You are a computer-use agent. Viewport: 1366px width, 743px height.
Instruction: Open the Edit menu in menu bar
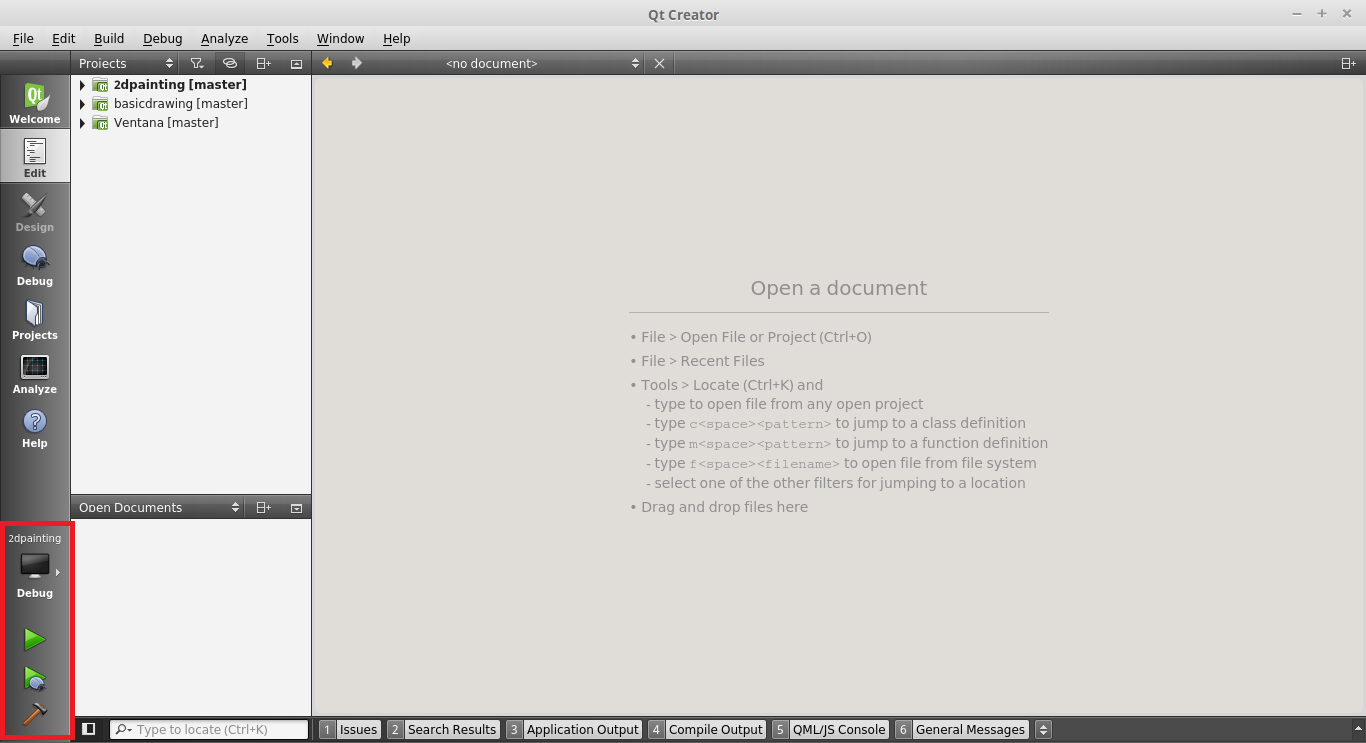(64, 38)
